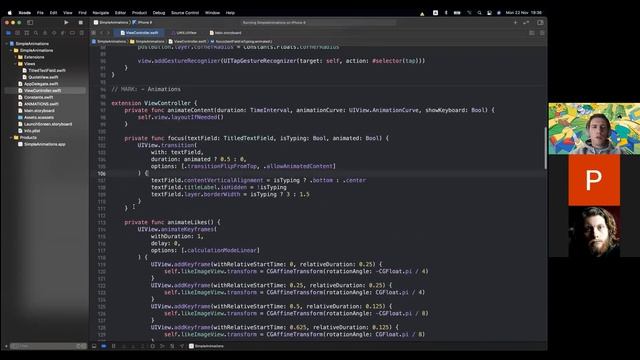Open the Simulate Location button
640x360 pixels.
coord(182,346)
